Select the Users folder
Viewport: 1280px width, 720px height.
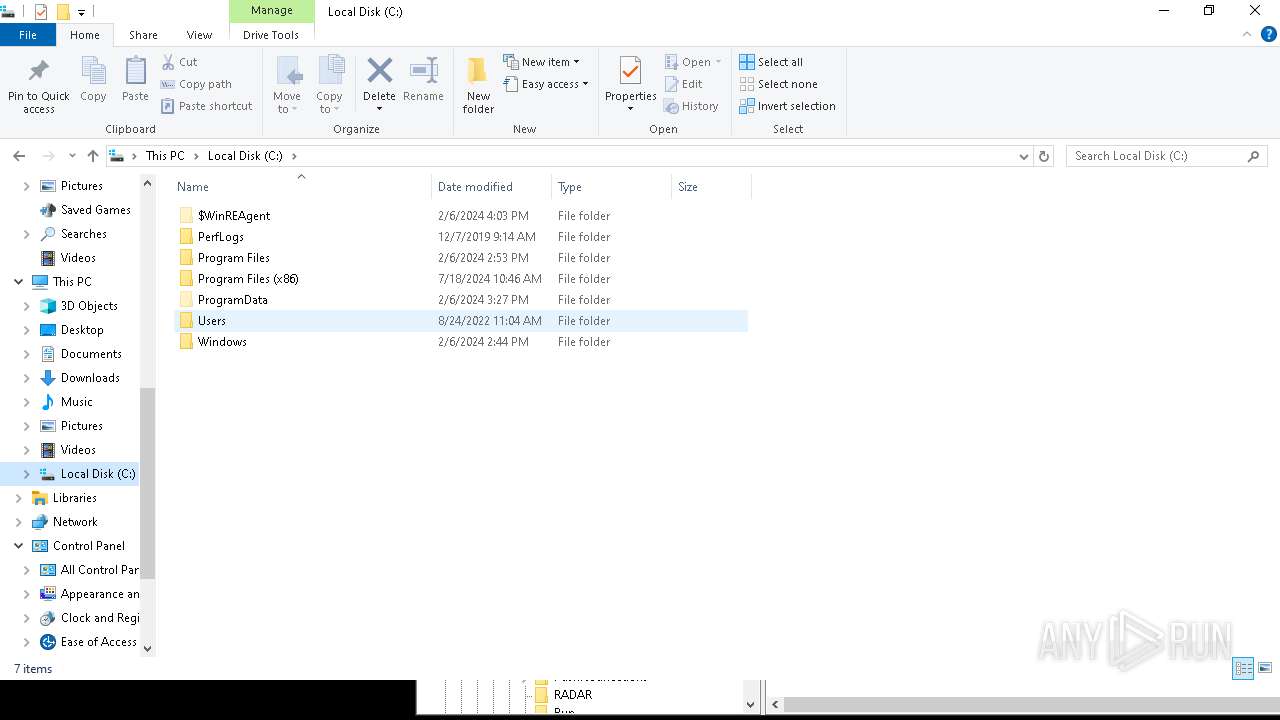[460, 321]
